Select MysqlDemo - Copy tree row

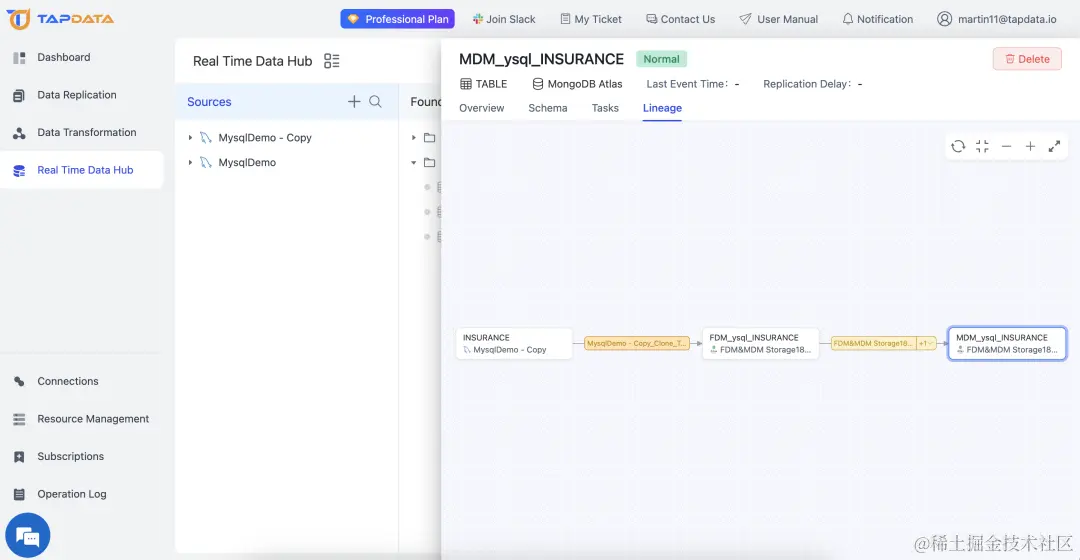(287, 138)
